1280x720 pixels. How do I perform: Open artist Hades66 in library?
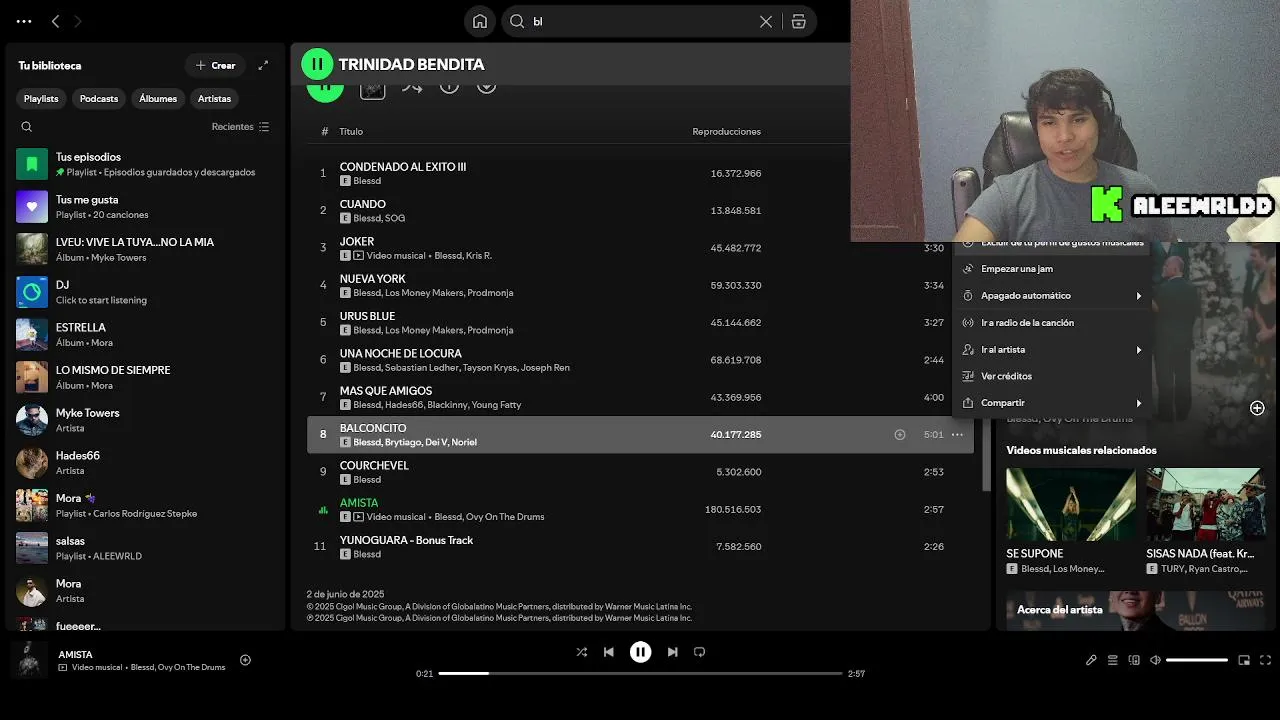145,463
